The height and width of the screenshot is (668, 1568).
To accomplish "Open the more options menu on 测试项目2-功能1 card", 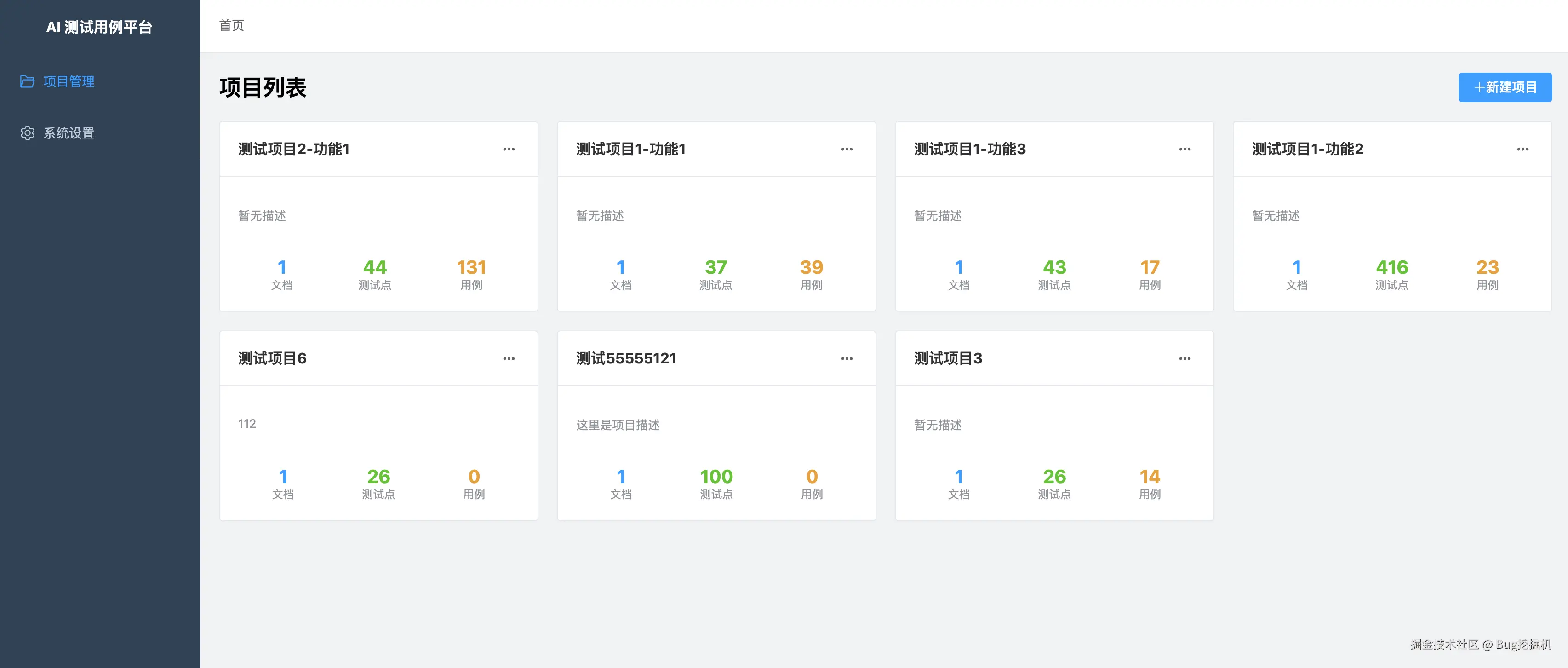I will tap(509, 149).
